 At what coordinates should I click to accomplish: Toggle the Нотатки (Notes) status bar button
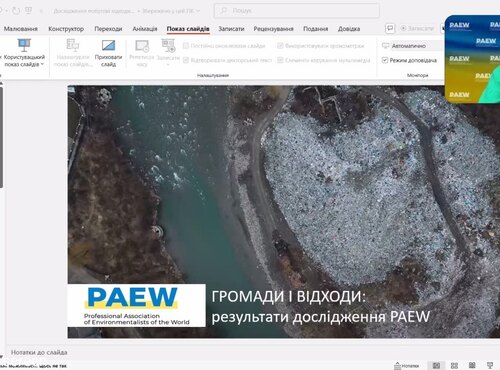pos(406,366)
